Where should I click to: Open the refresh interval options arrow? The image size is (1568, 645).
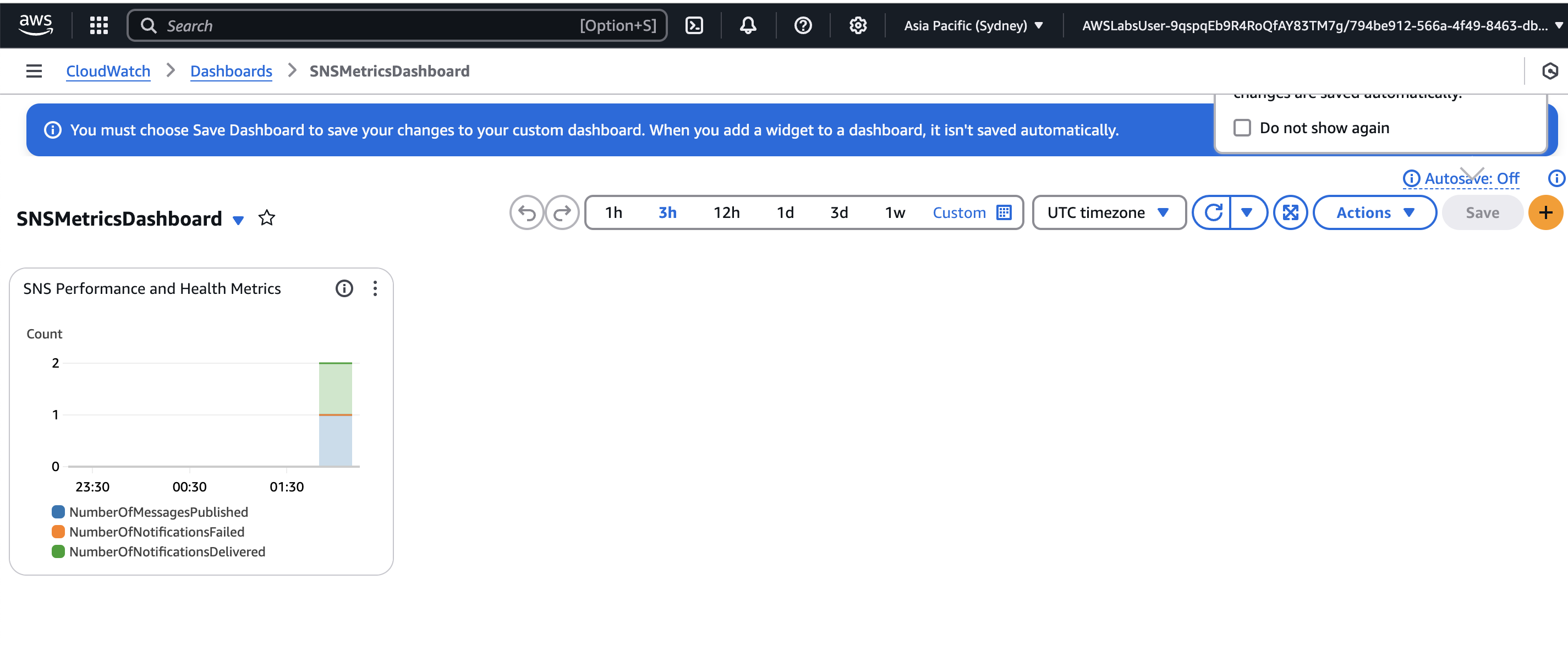(x=1247, y=212)
